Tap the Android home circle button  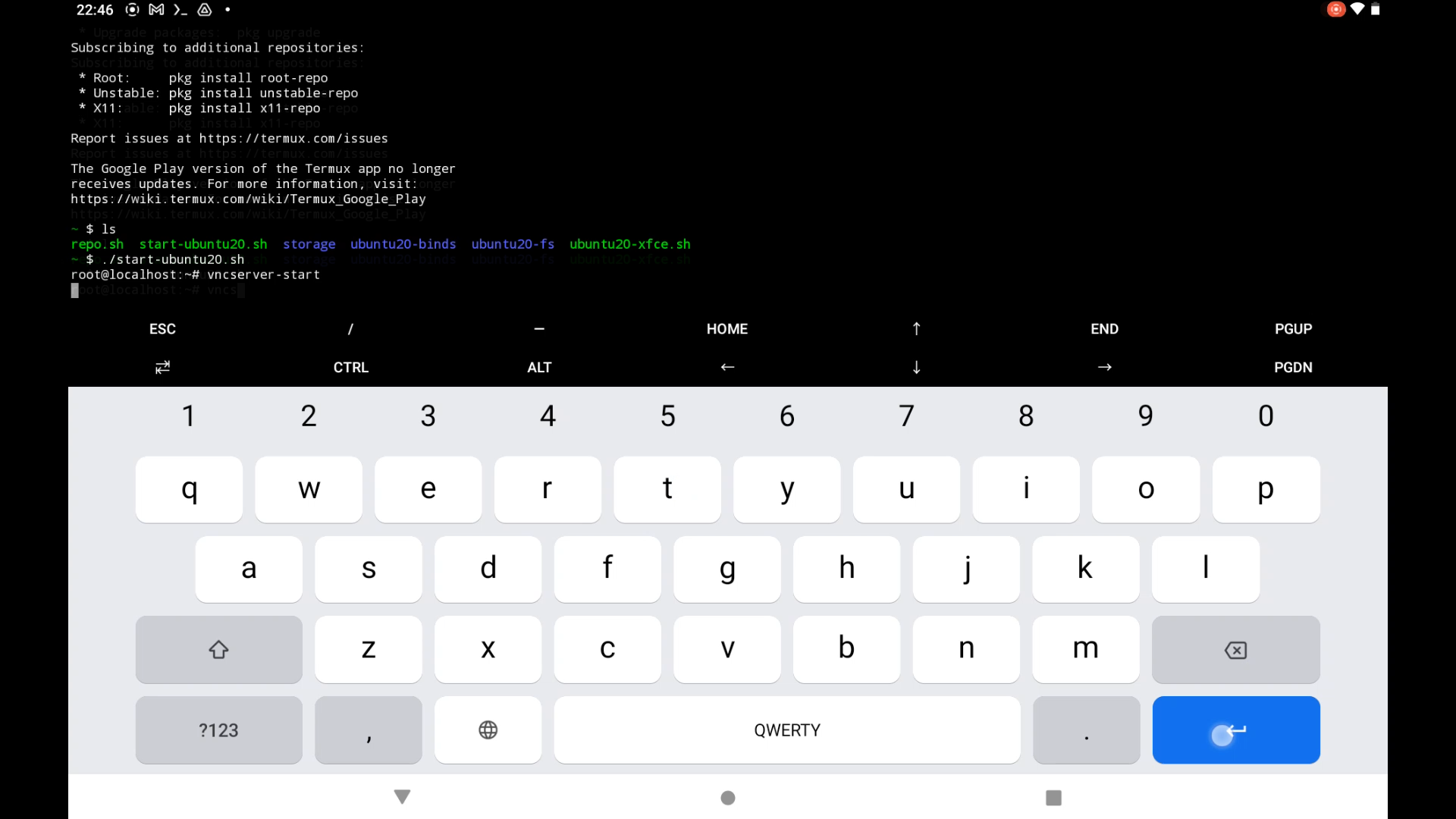tap(728, 798)
